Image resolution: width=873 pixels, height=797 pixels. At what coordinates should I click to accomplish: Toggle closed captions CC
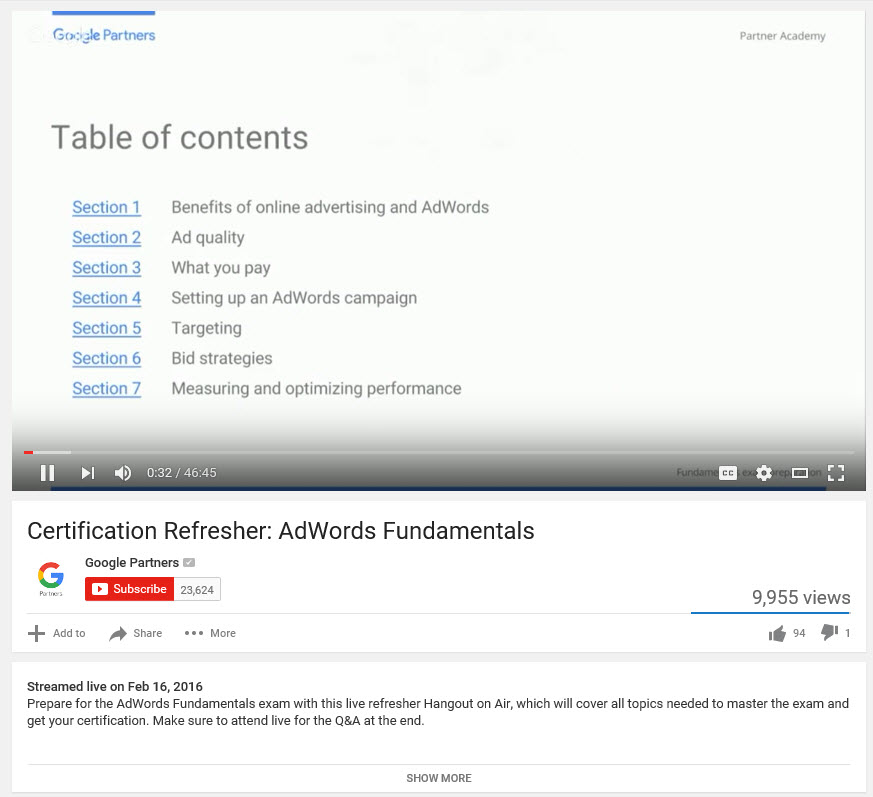(728, 473)
